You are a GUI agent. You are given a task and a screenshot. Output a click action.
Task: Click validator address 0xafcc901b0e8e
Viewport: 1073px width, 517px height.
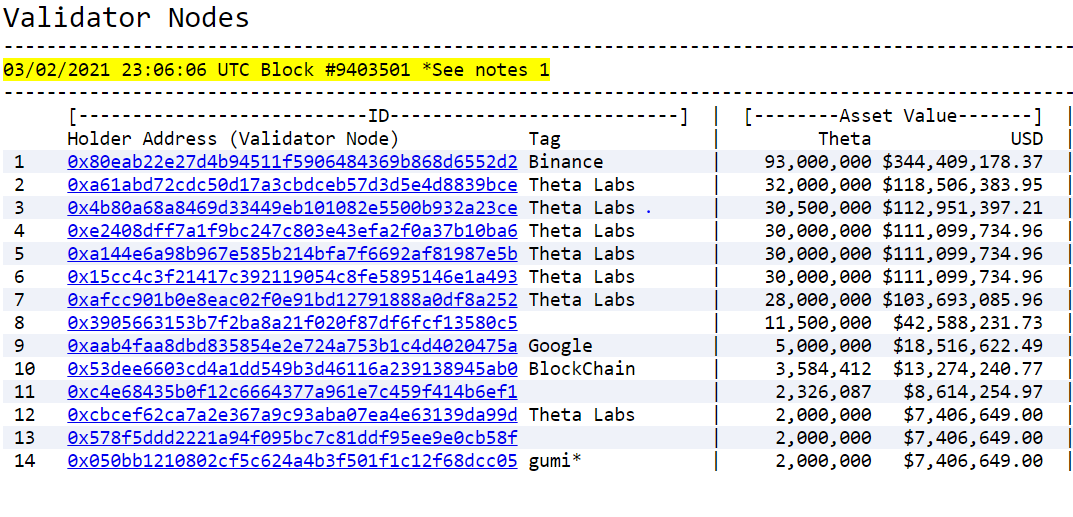292,300
